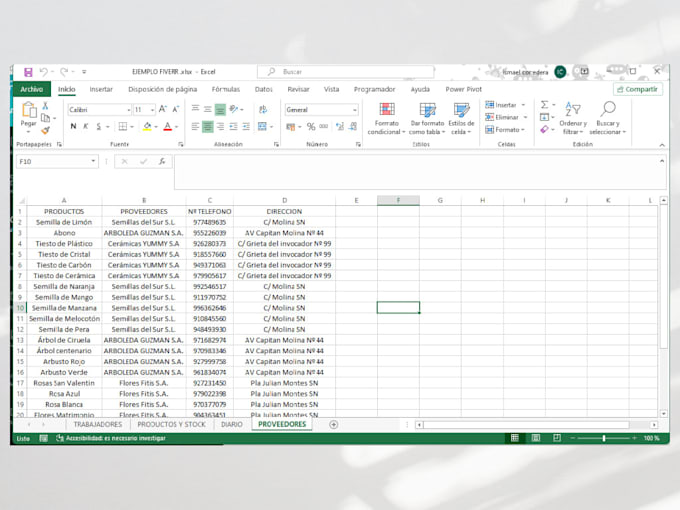Click the clear eraser icon
680x510 pixels.
click(x=545, y=129)
